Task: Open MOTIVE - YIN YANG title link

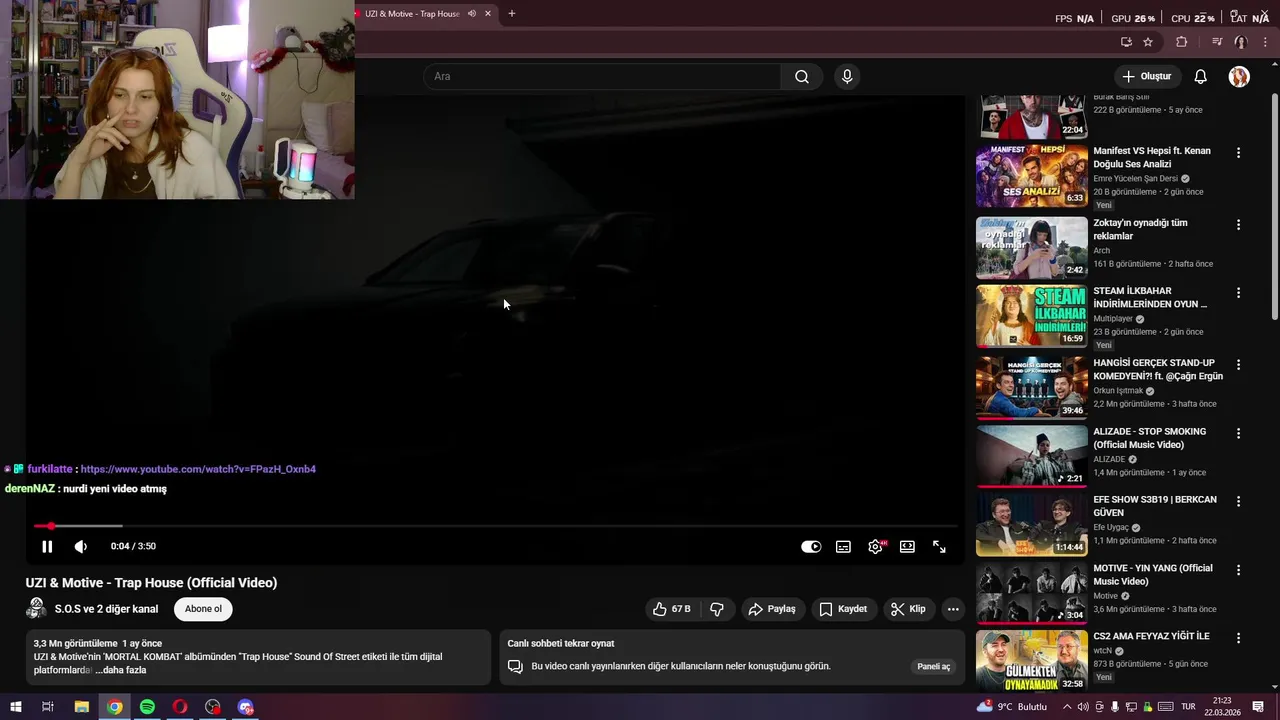Action: [x=1153, y=575]
